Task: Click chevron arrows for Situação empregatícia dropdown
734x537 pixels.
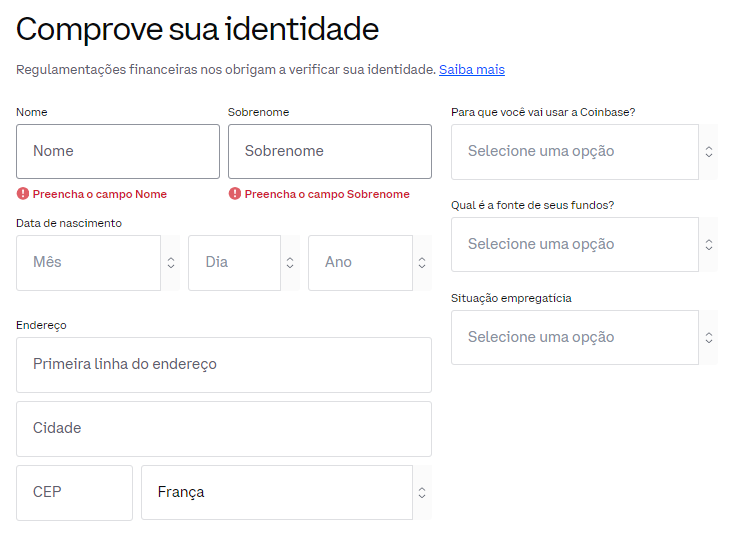Action: point(708,338)
